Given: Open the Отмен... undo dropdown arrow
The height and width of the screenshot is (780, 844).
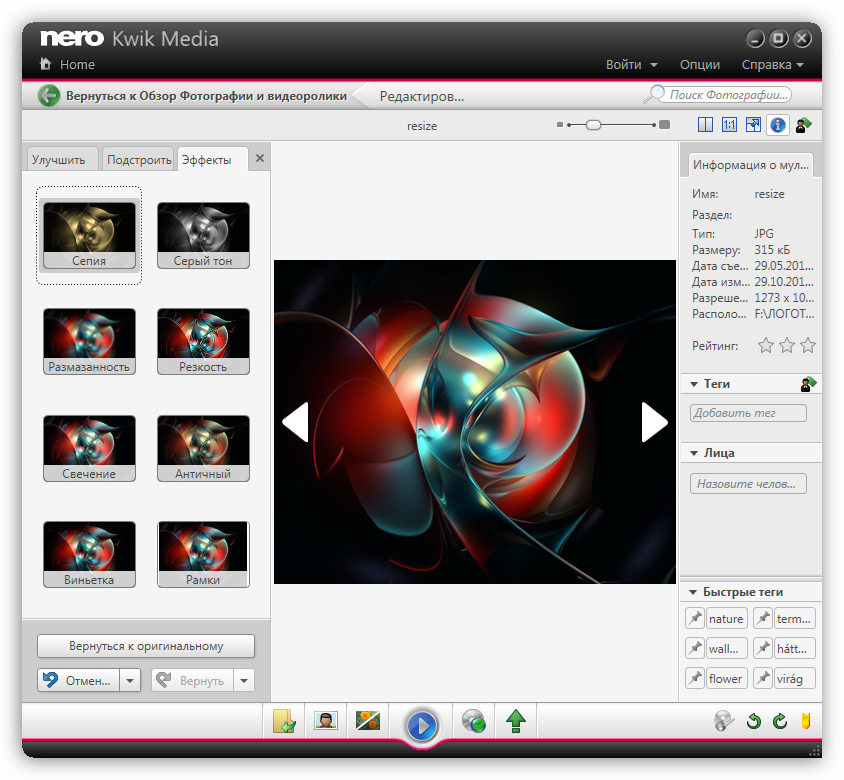Looking at the screenshot, I should click(130, 681).
